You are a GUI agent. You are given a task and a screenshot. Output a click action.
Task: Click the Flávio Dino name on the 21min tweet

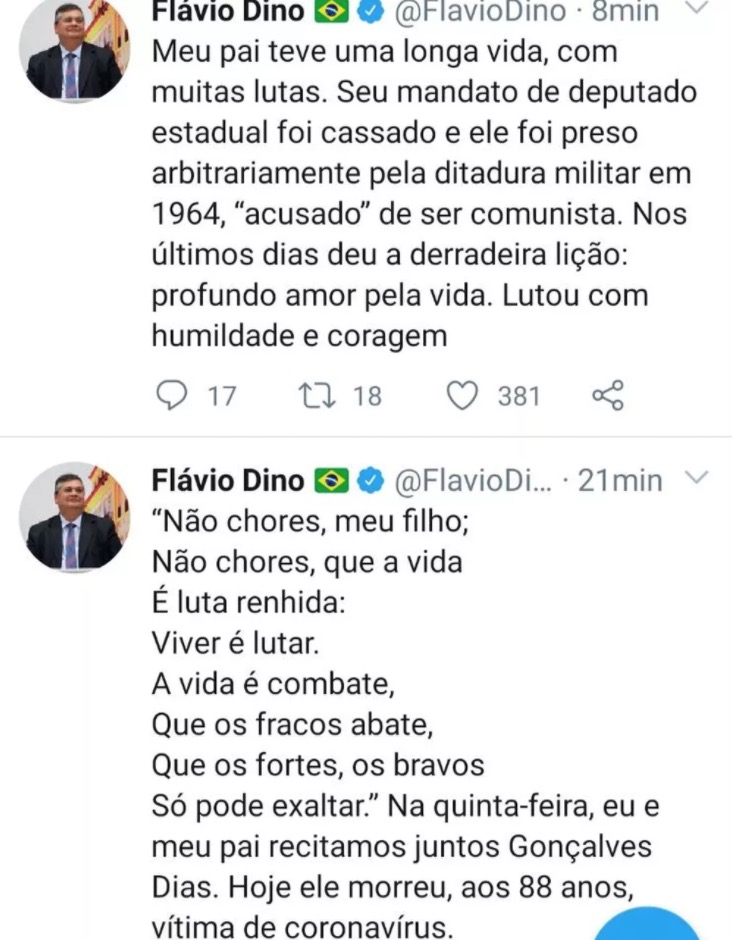pos(227,481)
